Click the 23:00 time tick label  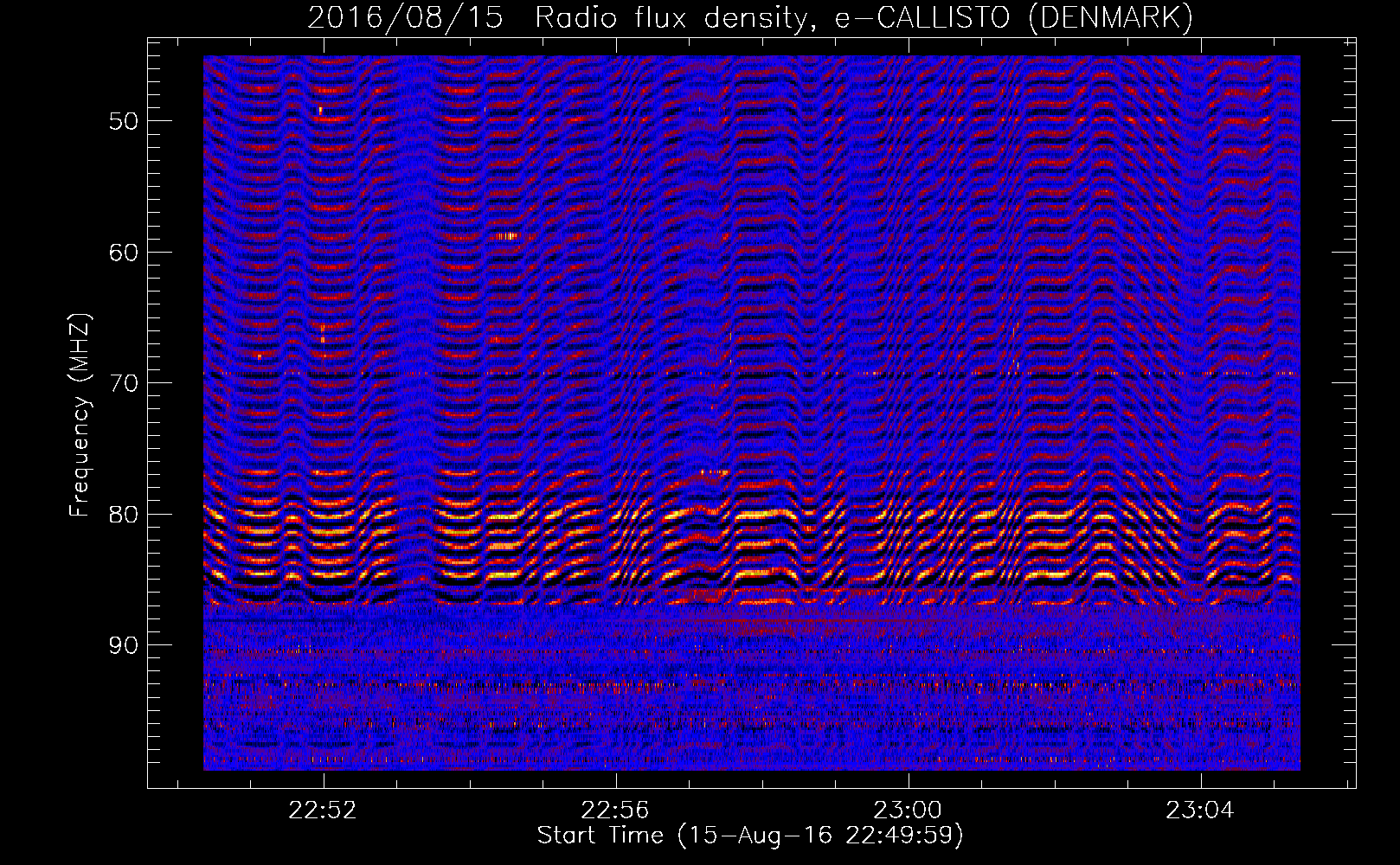908,811
